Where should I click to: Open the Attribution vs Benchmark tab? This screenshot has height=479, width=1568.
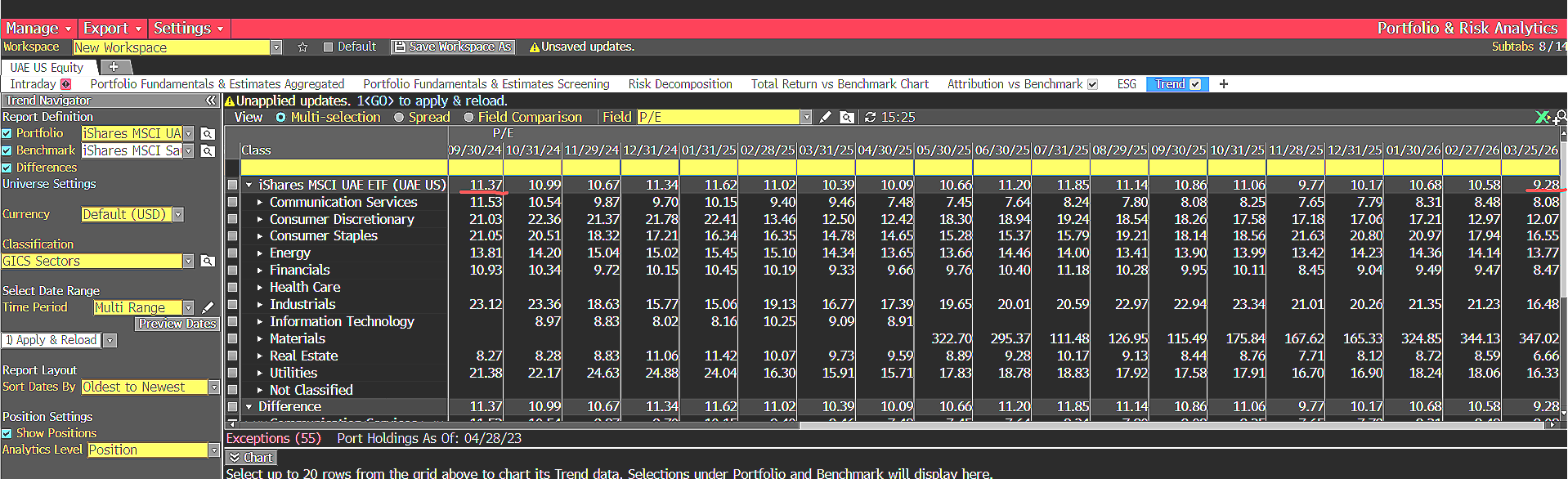tap(1015, 84)
